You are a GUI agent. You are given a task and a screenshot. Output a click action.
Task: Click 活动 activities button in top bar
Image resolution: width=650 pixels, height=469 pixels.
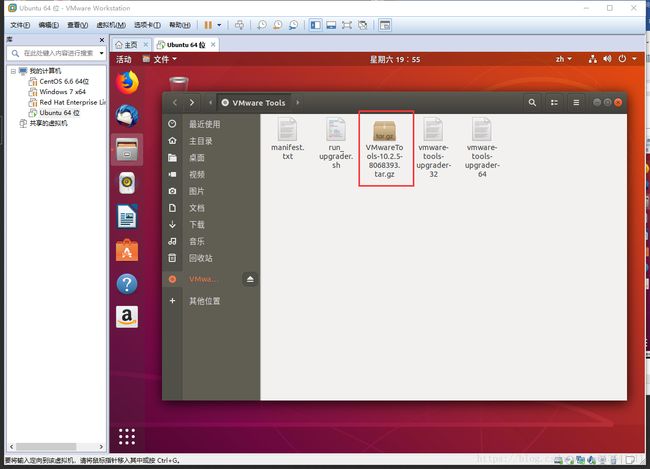[124, 59]
